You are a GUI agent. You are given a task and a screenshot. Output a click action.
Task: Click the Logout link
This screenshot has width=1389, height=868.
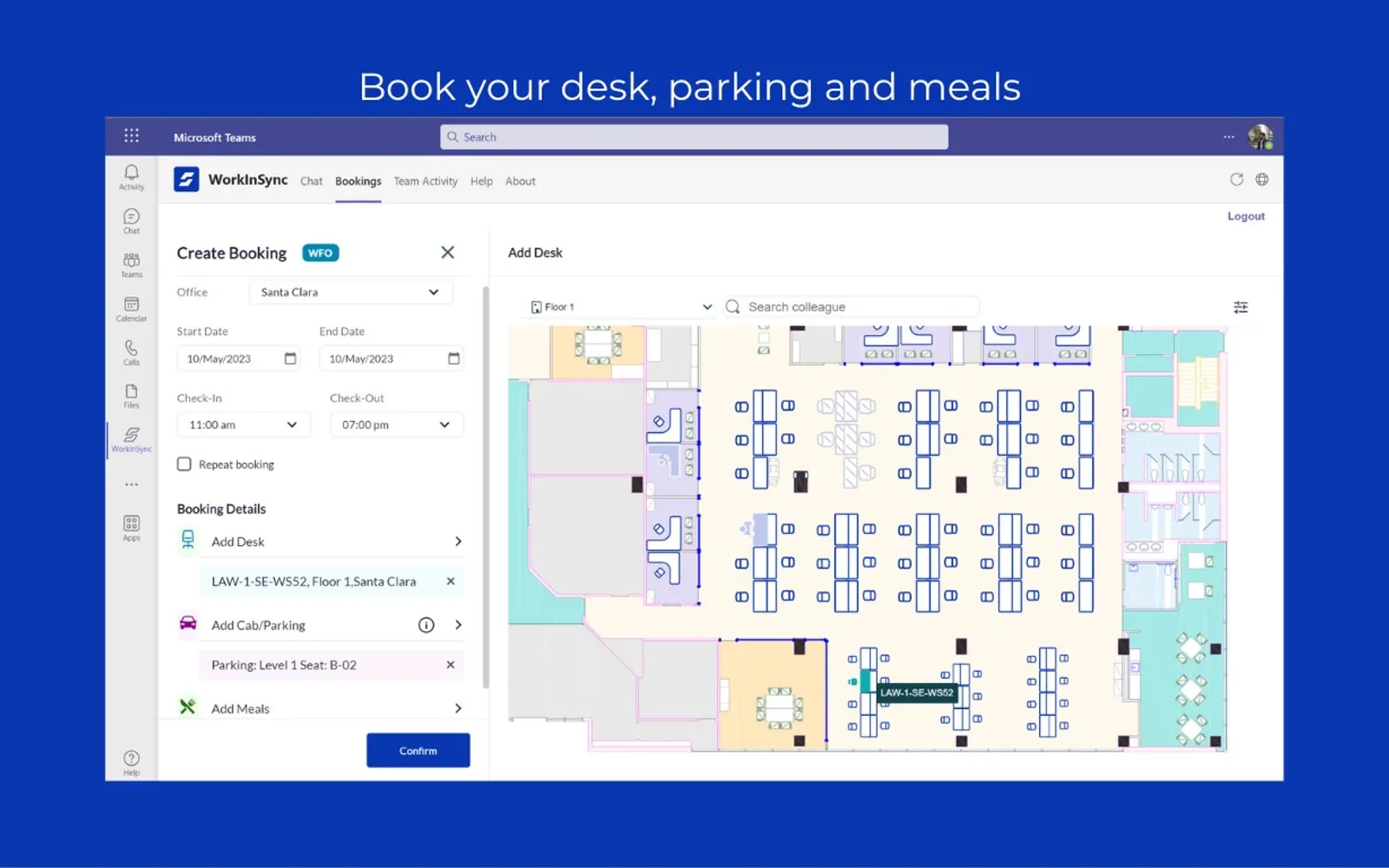click(1246, 216)
